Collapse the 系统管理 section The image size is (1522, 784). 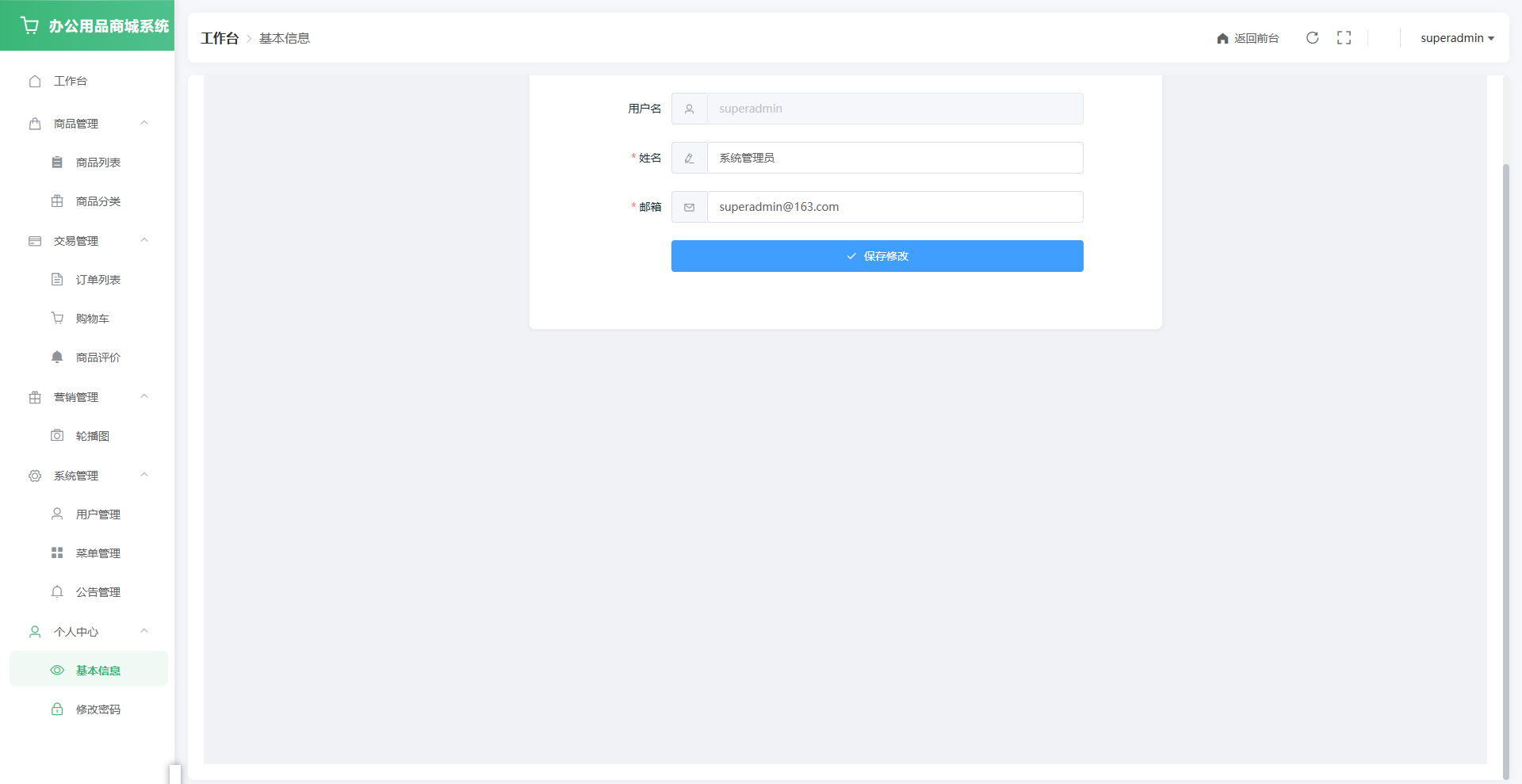tap(144, 476)
